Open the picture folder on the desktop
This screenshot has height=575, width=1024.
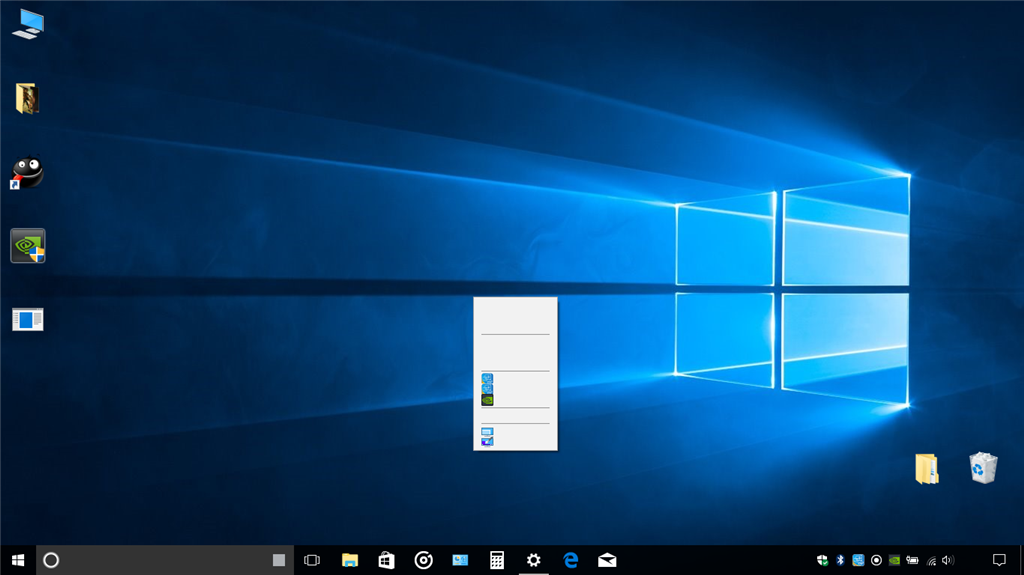[x=27, y=99]
